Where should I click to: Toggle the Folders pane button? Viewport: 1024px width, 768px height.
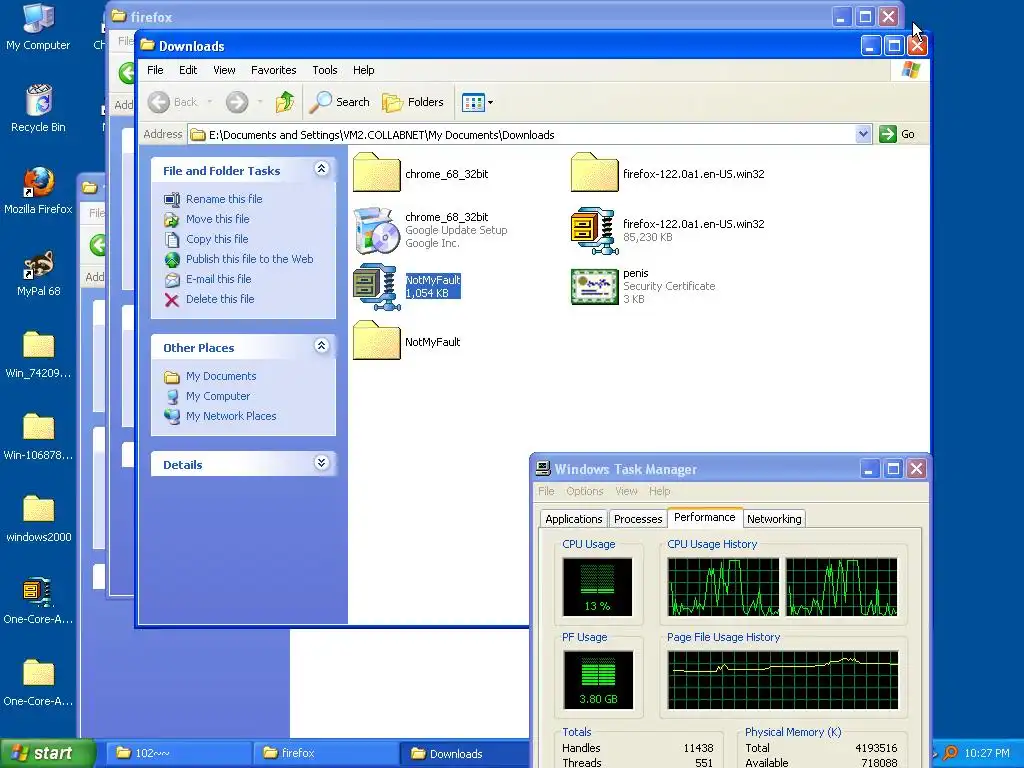pos(413,102)
